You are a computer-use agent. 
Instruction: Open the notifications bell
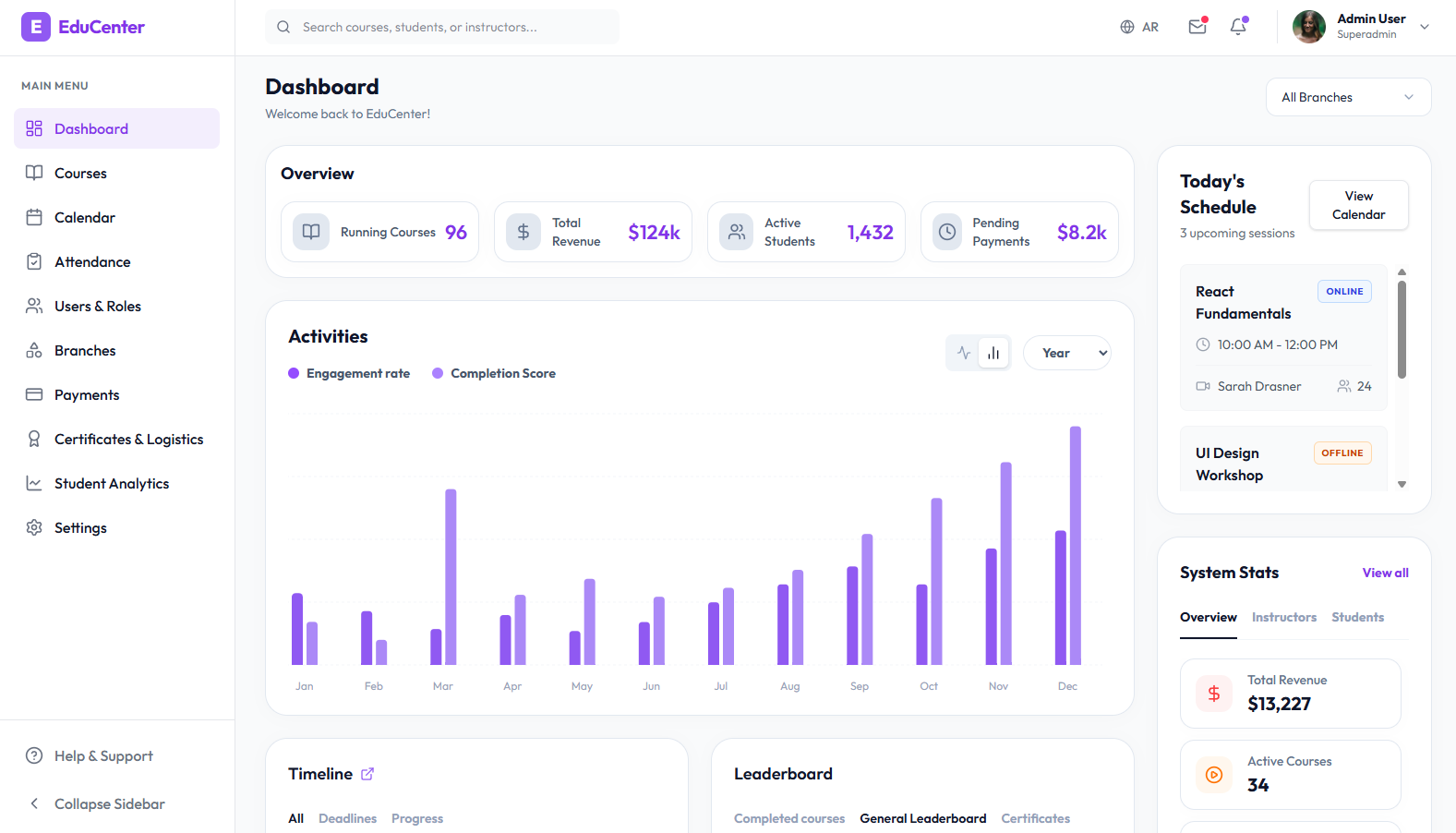tap(1239, 27)
